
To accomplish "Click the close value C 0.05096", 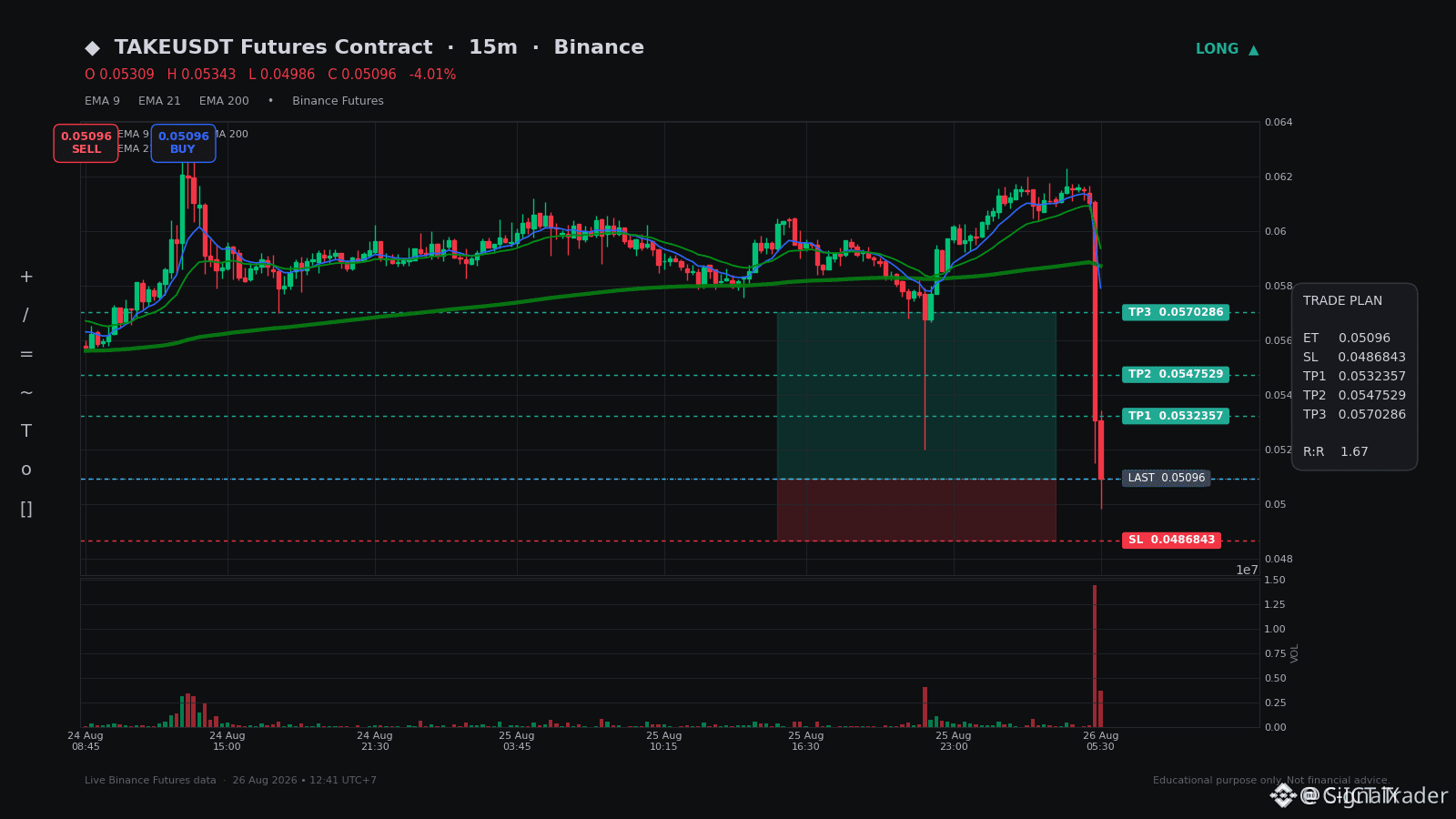I will point(362,75).
